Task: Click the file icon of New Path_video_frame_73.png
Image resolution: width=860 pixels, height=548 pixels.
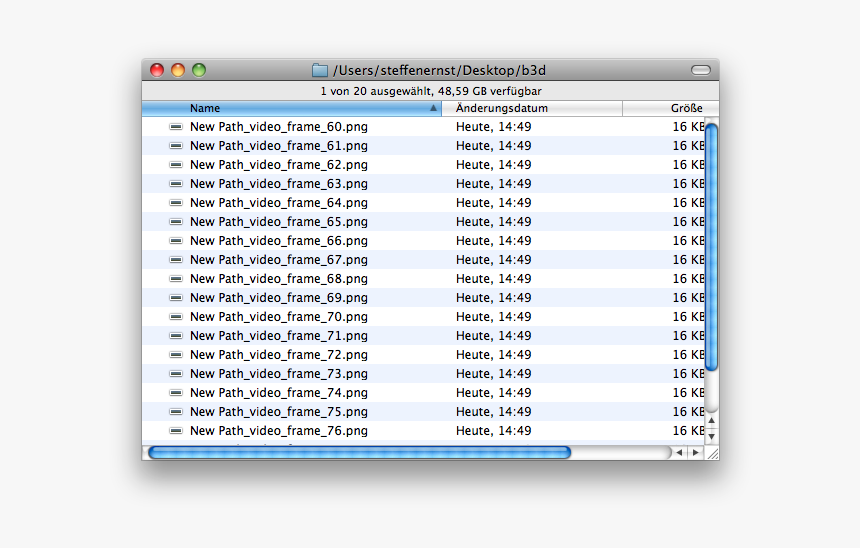Action: pos(176,374)
